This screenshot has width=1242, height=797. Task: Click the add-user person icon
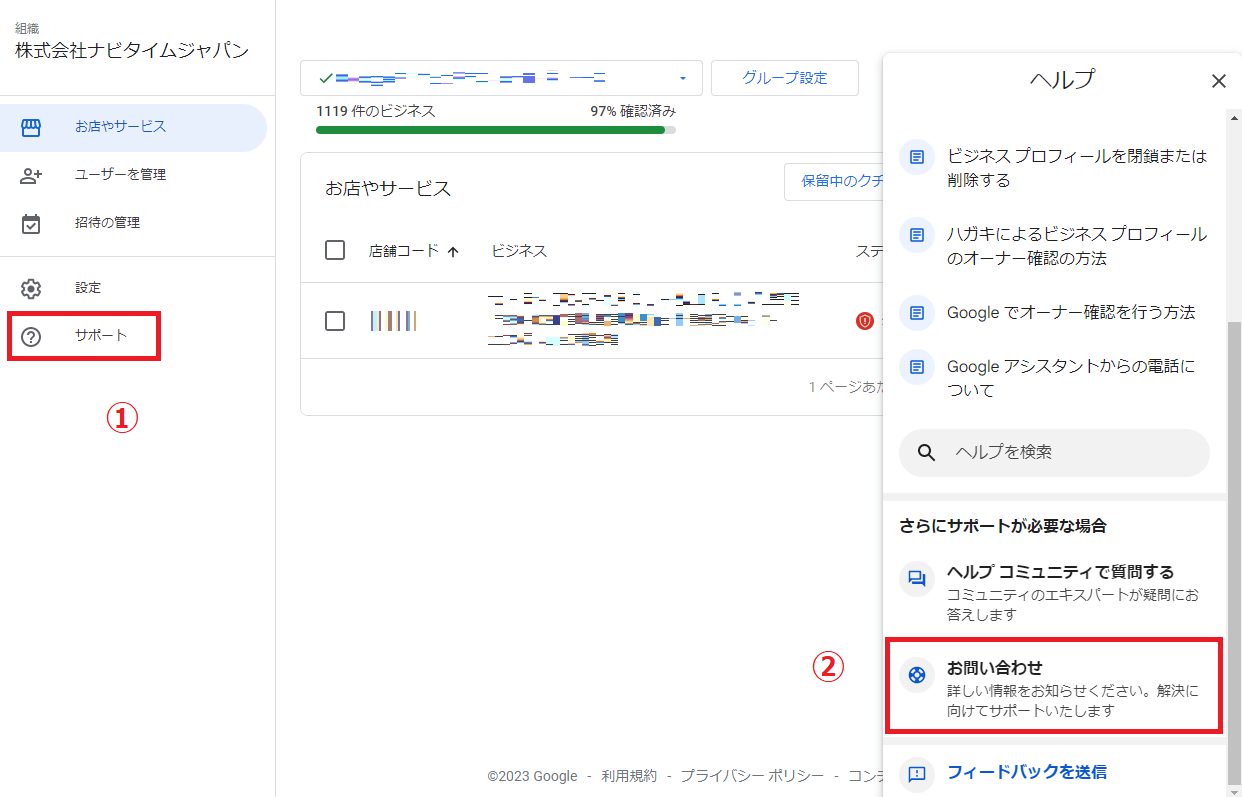[31, 175]
